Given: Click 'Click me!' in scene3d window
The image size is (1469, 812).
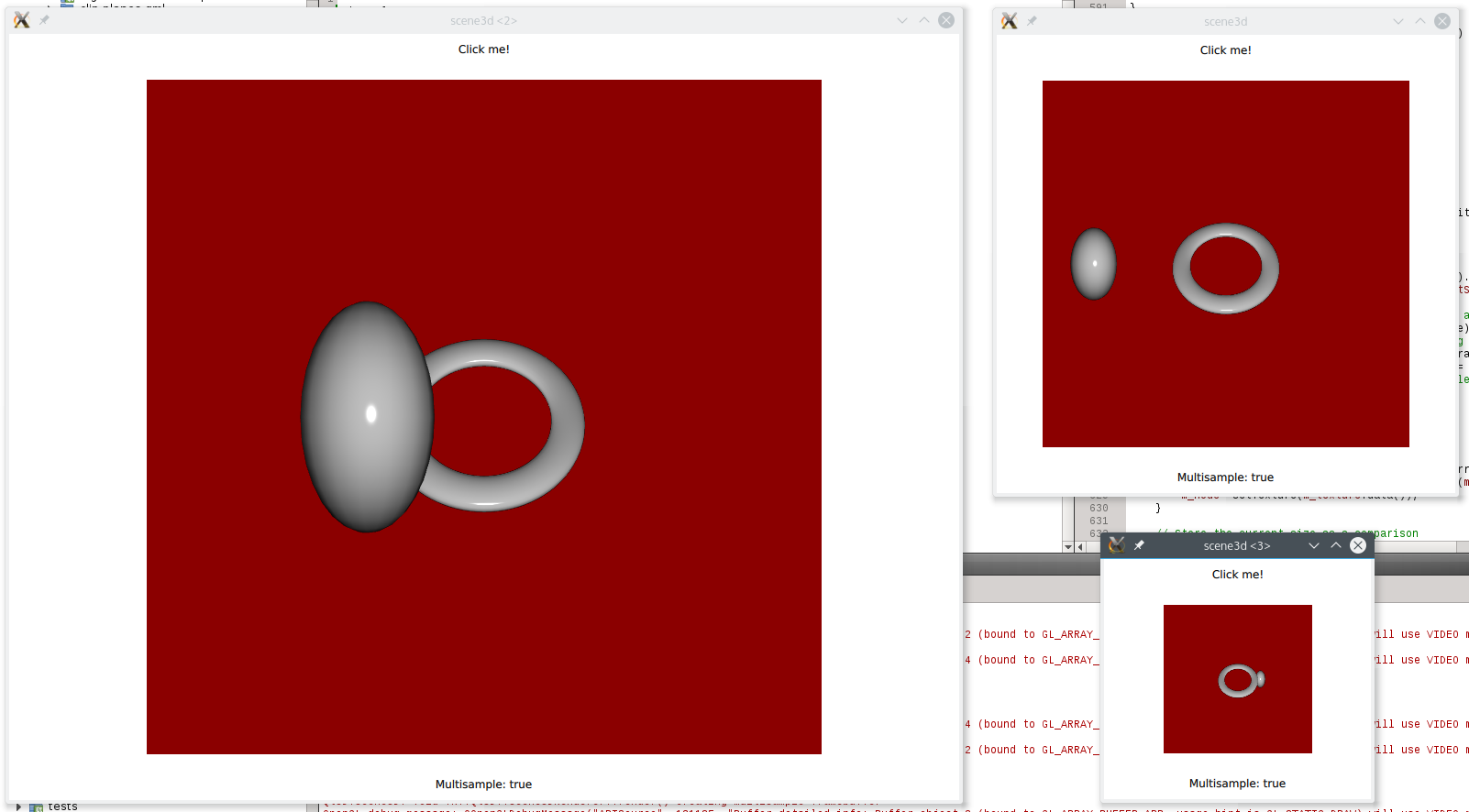Looking at the screenshot, I should 1226,50.
